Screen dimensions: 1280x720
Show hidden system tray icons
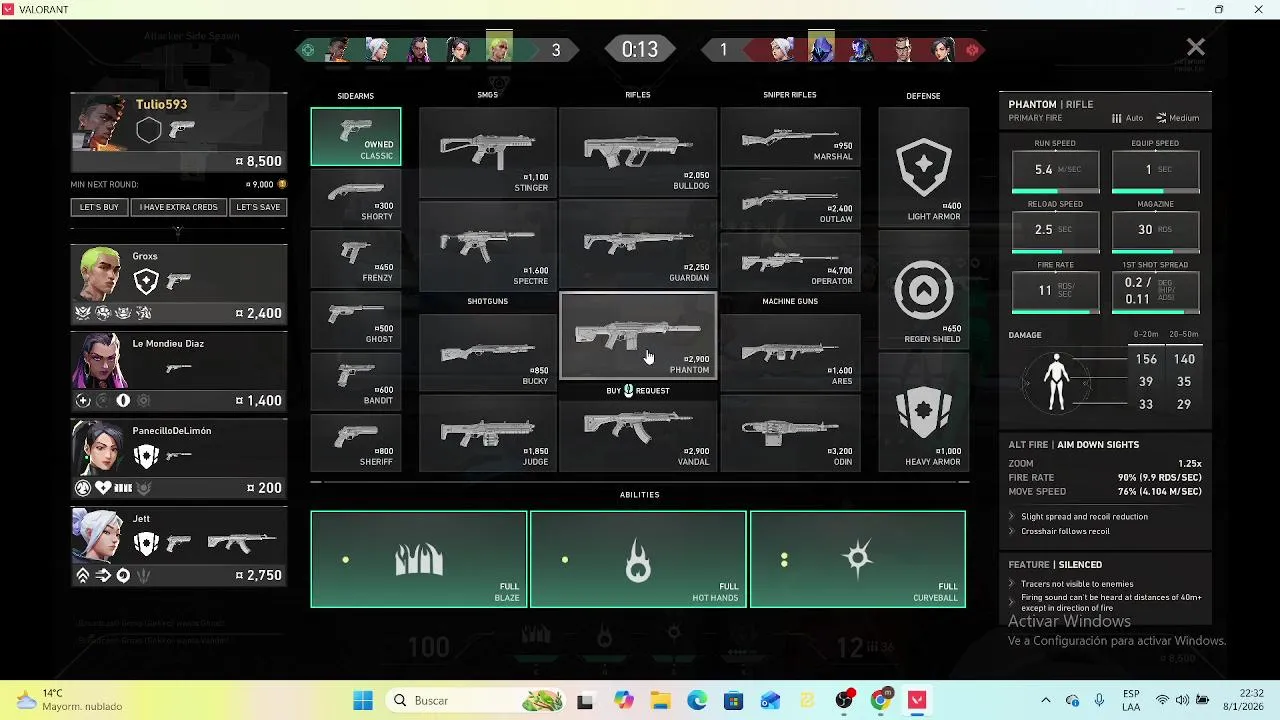[1045, 700]
